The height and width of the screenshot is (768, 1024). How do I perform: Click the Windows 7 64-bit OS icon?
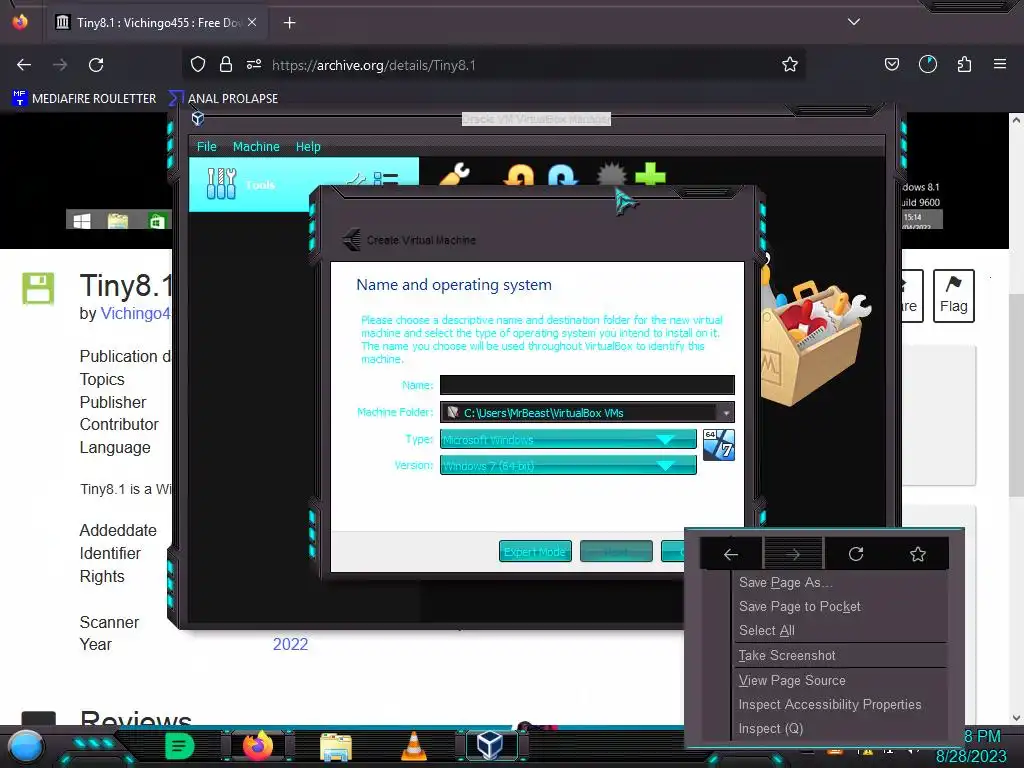(x=719, y=445)
